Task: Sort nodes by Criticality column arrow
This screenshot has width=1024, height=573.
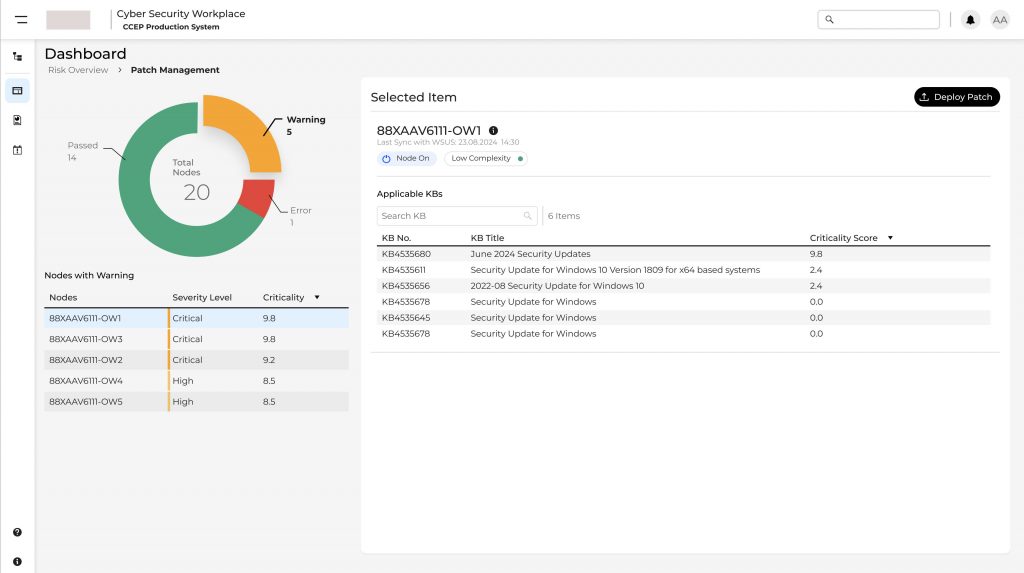Action: click(x=317, y=298)
